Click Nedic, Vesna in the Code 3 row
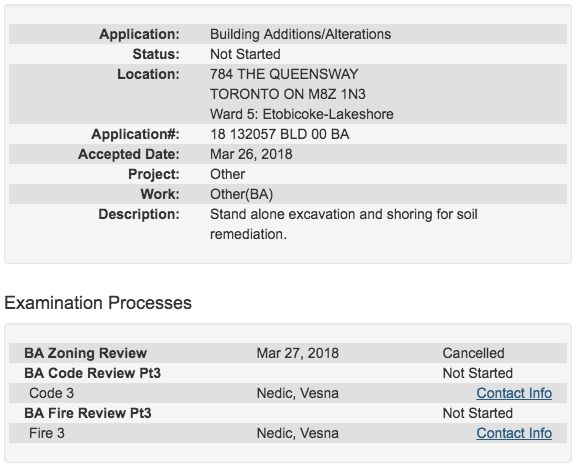This screenshot has width=577, height=467. tap(297, 393)
